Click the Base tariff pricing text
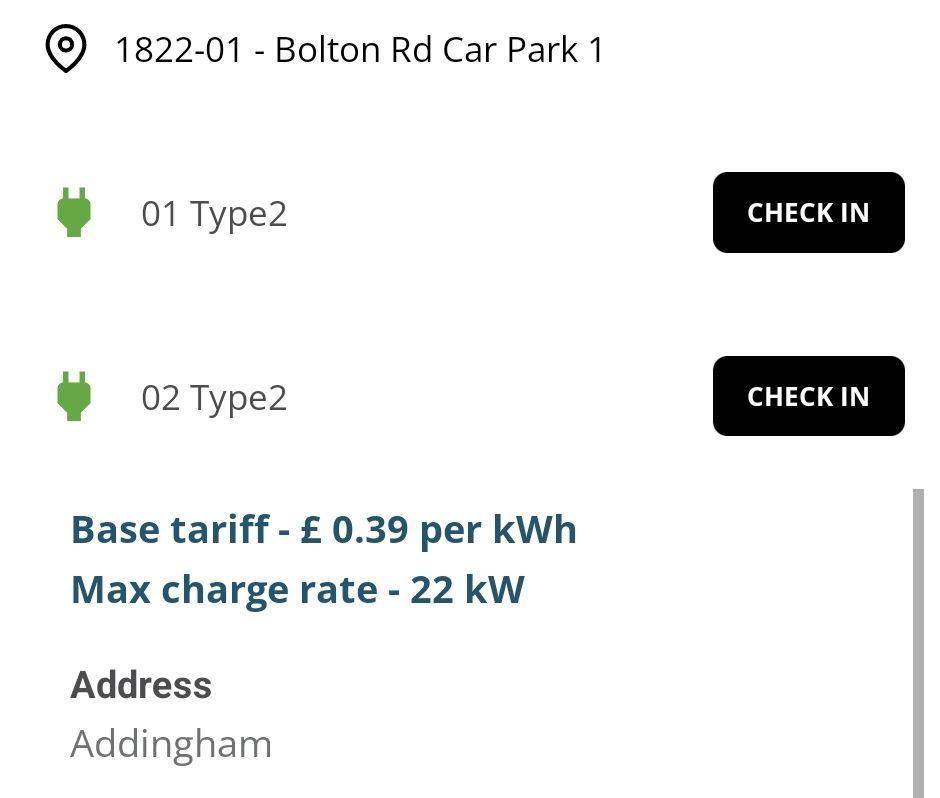The image size is (940, 798). coord(323,529)
